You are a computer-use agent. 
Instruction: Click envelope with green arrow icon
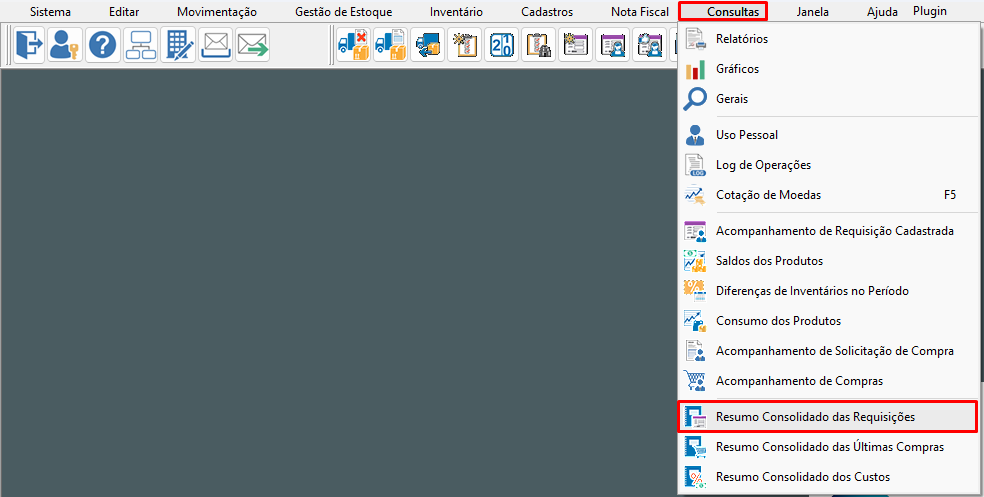click(253, 45)
